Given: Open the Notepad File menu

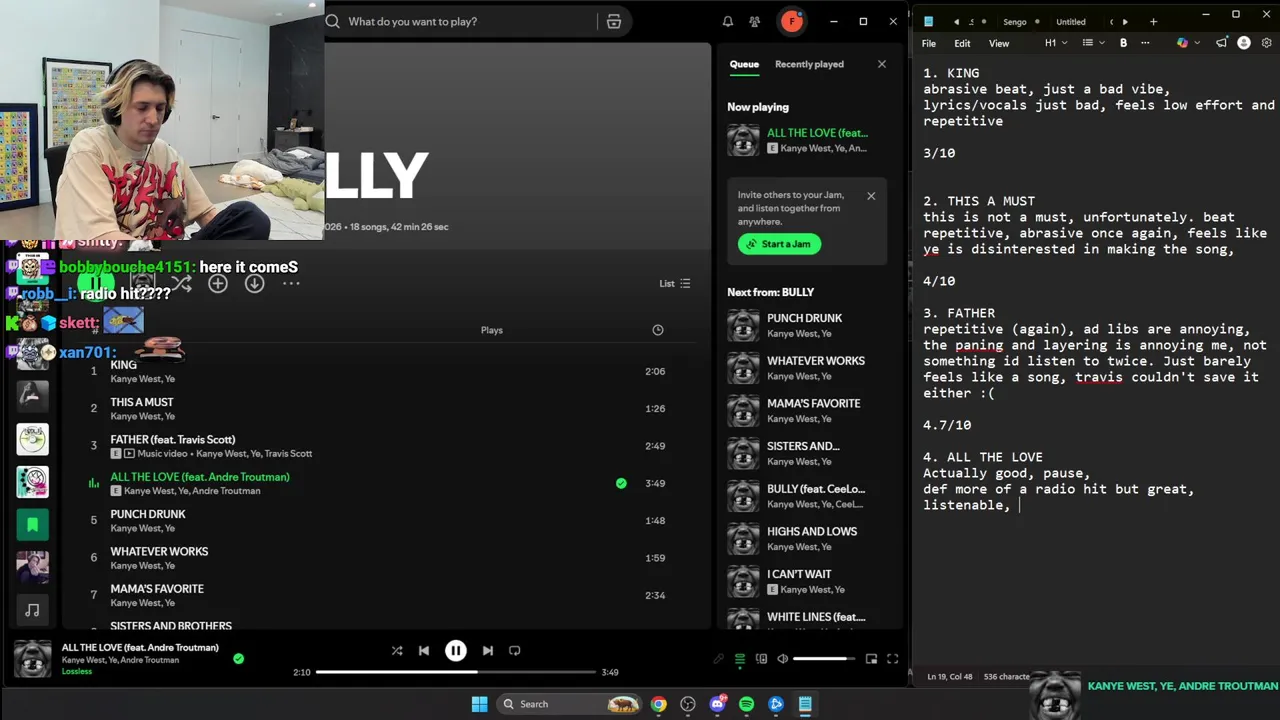Looking at the screenshot, I should (929, 43).
